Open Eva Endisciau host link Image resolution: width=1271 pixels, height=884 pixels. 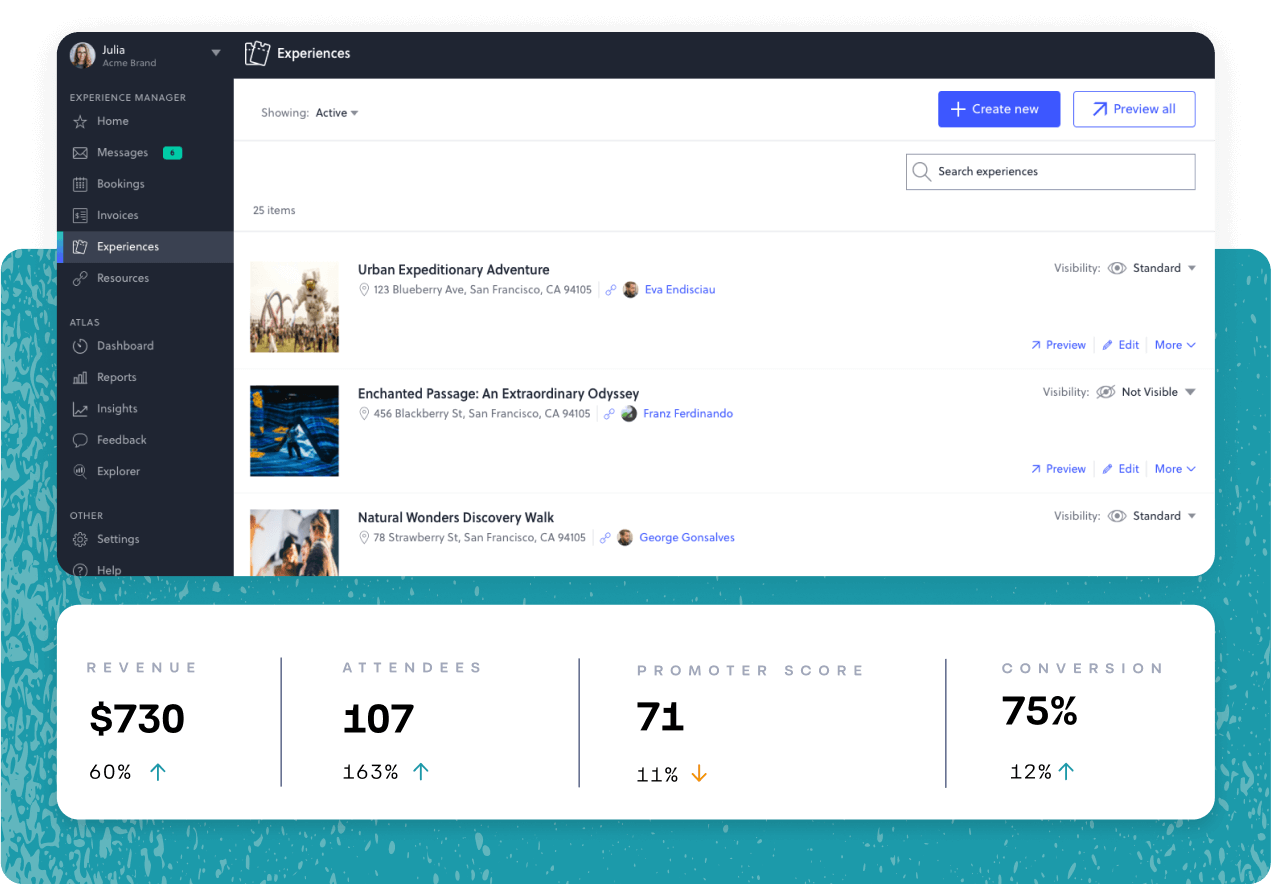680,290
